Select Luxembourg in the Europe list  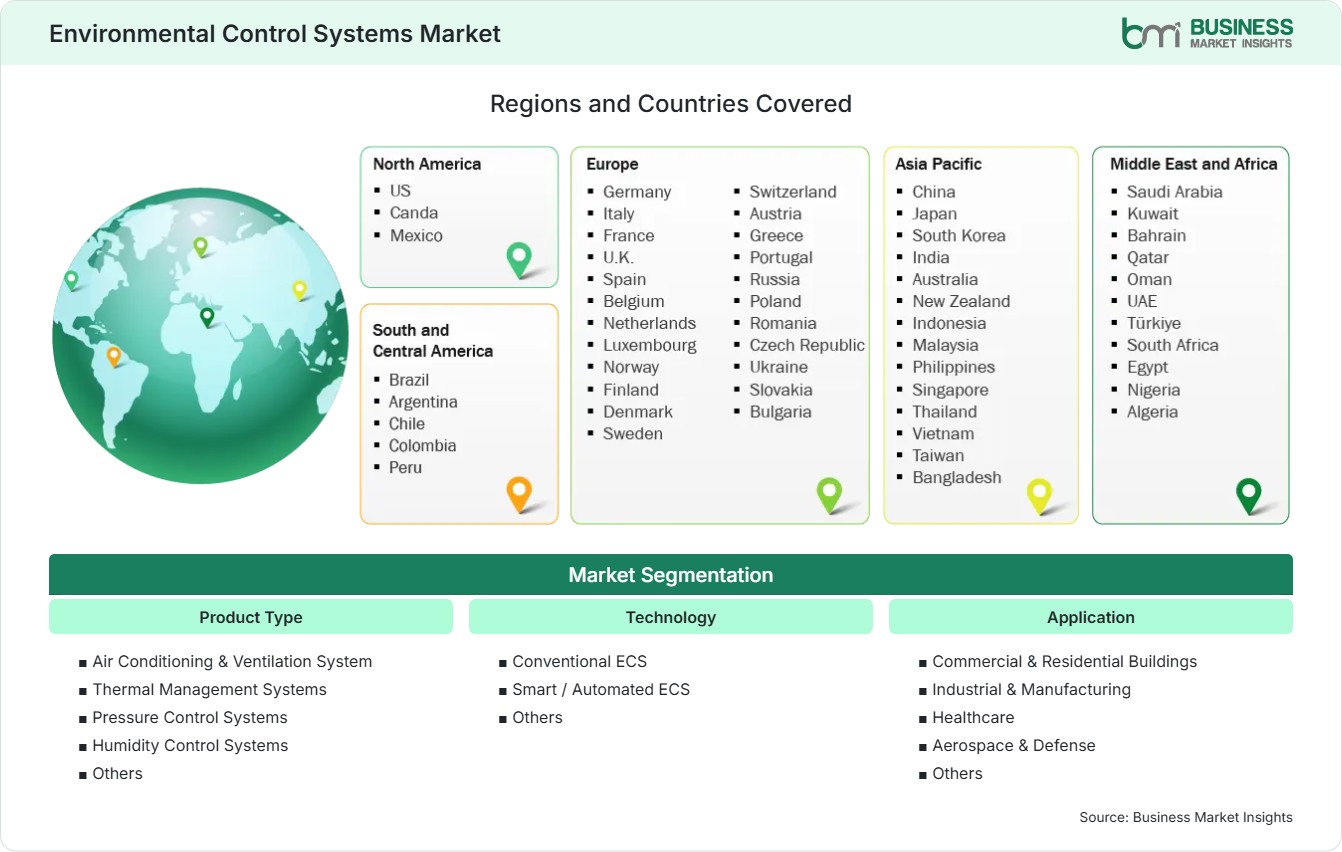650,345
